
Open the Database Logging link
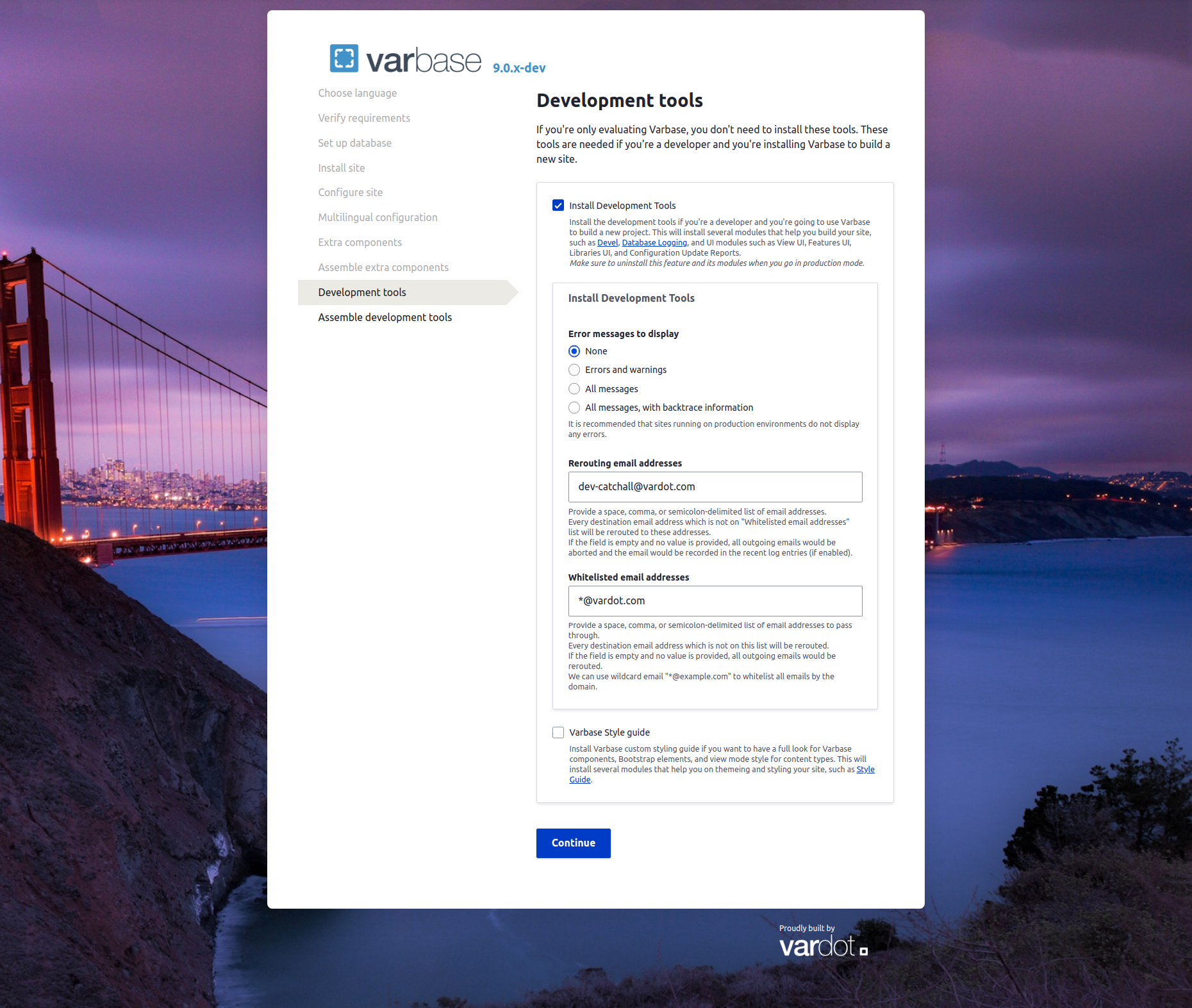pyautogui.click(x=654, y=243)
